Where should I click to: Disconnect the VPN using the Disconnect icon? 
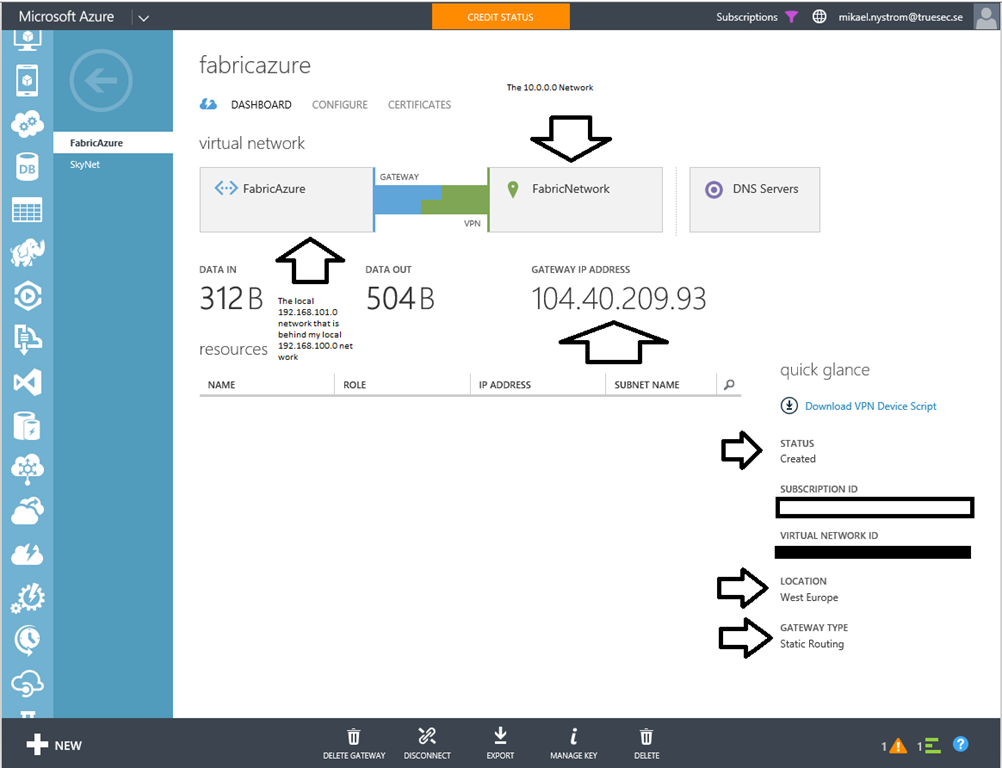point(427,737)
